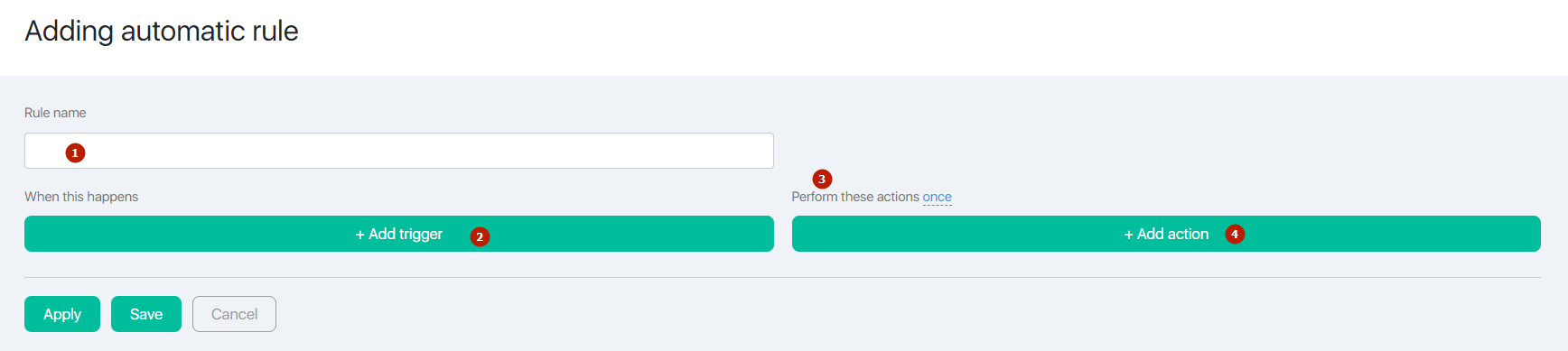Click the red numbered marker 2

(480, 236)
